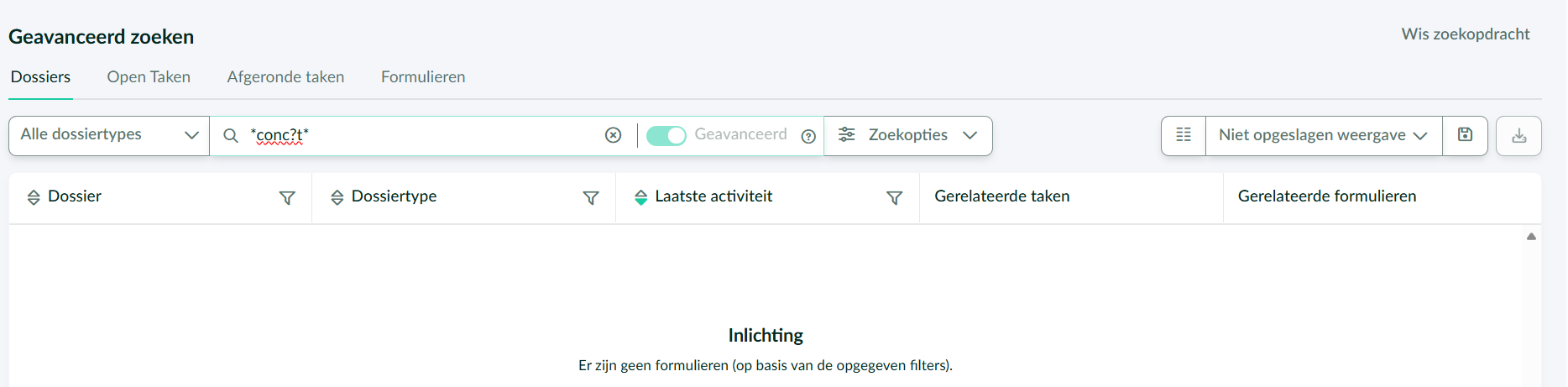Disable the Geavanceerd toggle switch

tap(666, 135)
